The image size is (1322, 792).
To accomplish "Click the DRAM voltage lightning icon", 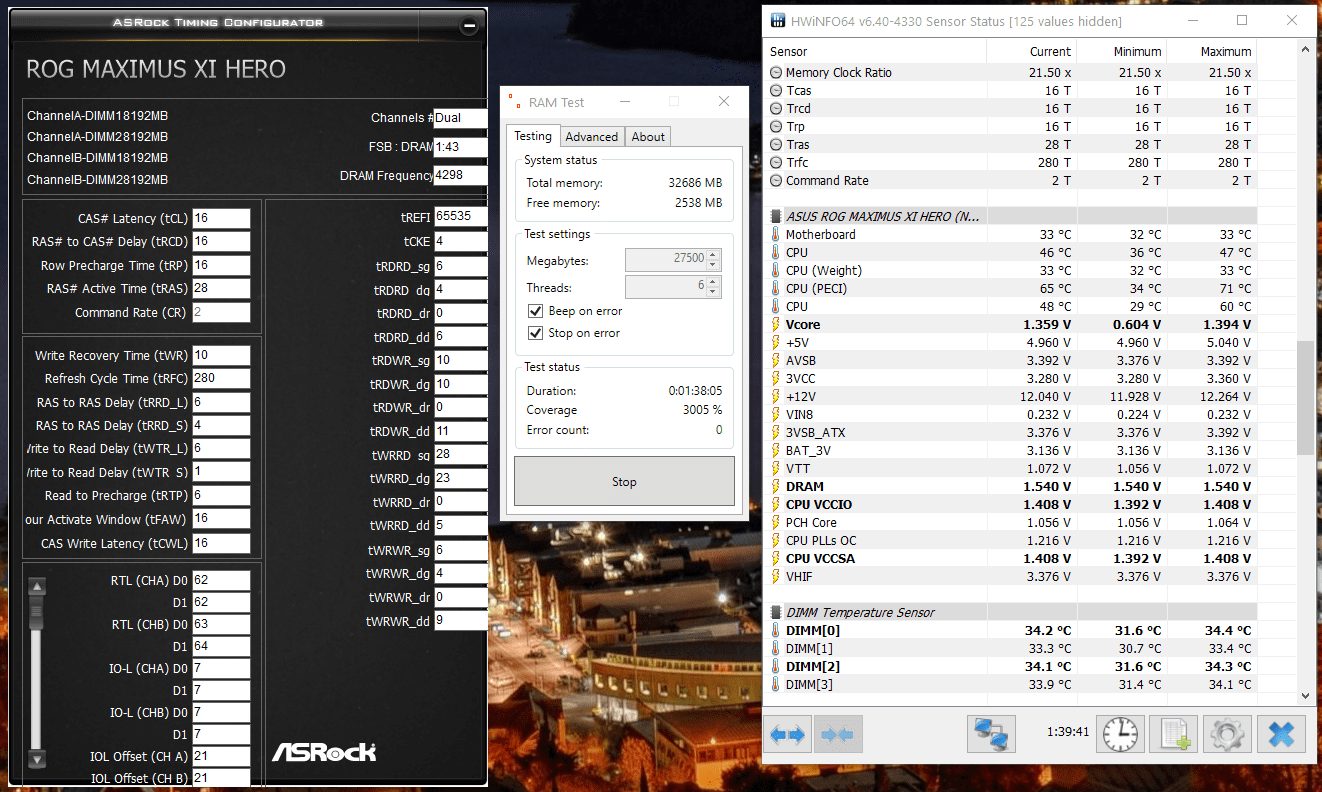I will (776, 487).
